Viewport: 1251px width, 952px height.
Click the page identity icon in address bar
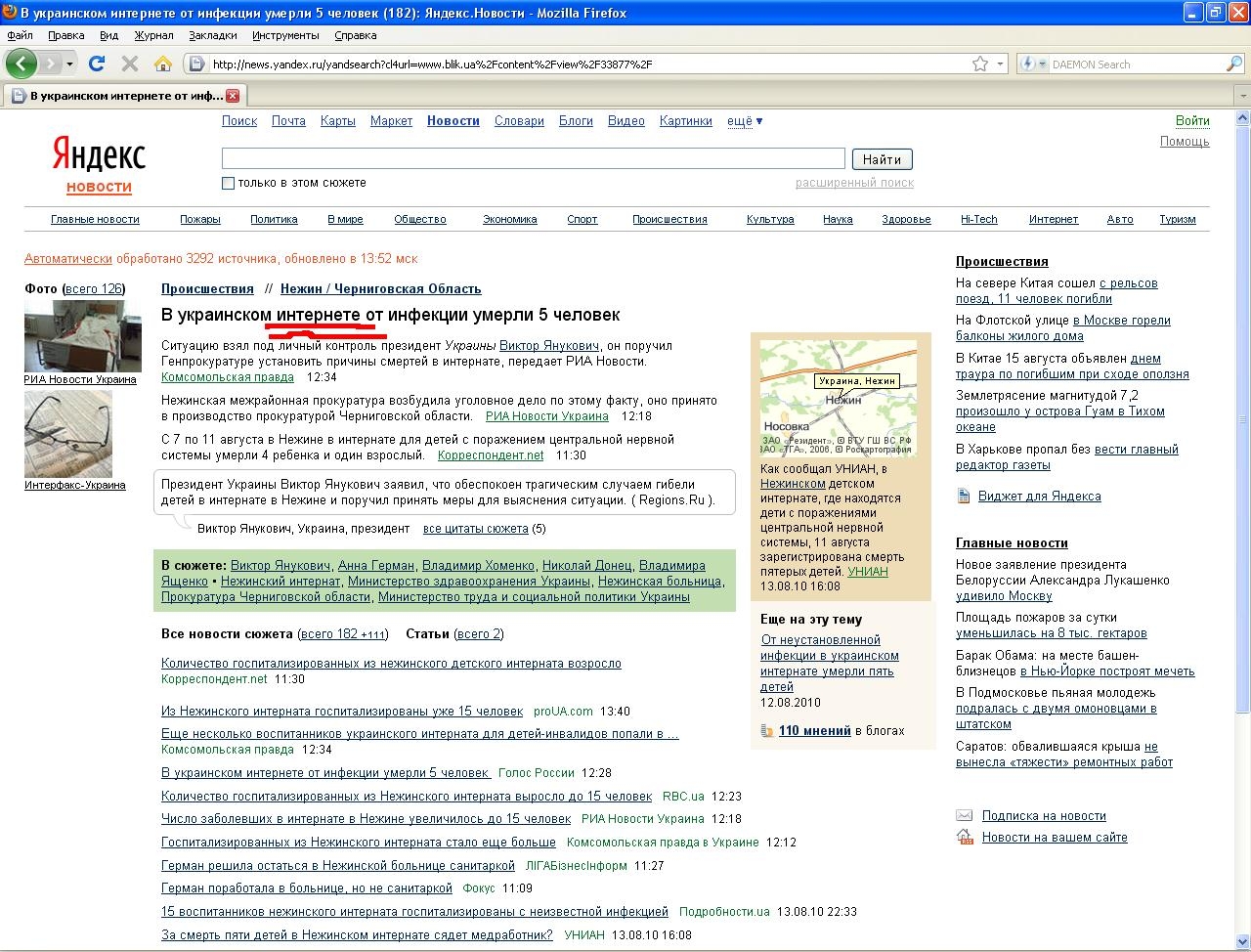(196, 64)
